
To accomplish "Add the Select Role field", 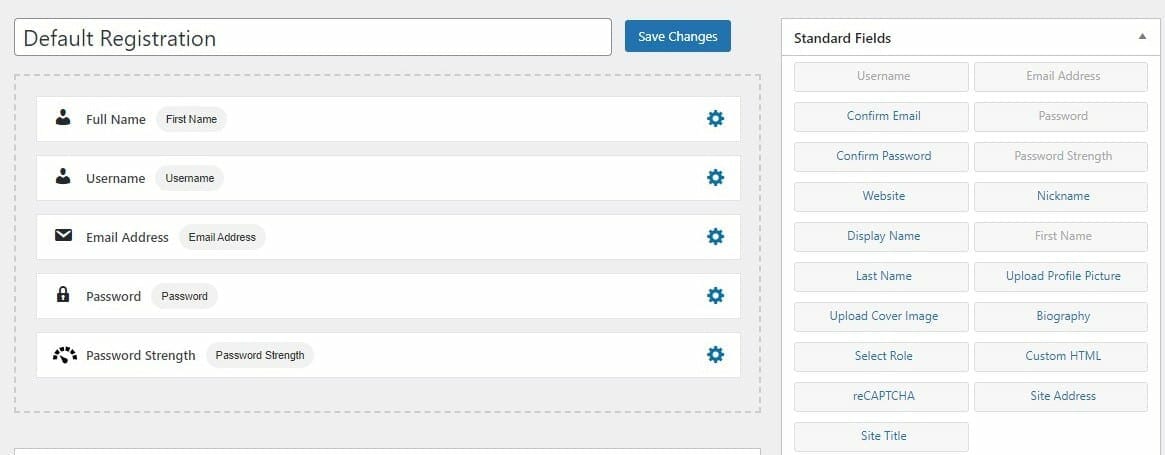I will tap(881, 356).
